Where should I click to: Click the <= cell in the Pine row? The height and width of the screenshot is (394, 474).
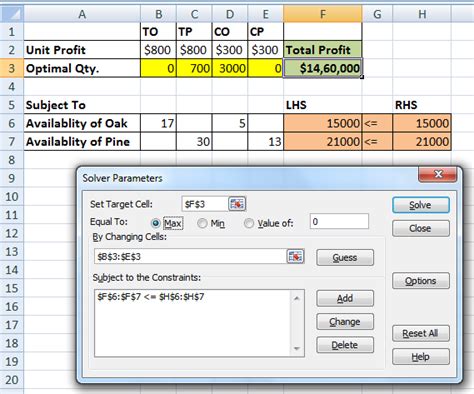pyautogui.click(x=377, y=142)
